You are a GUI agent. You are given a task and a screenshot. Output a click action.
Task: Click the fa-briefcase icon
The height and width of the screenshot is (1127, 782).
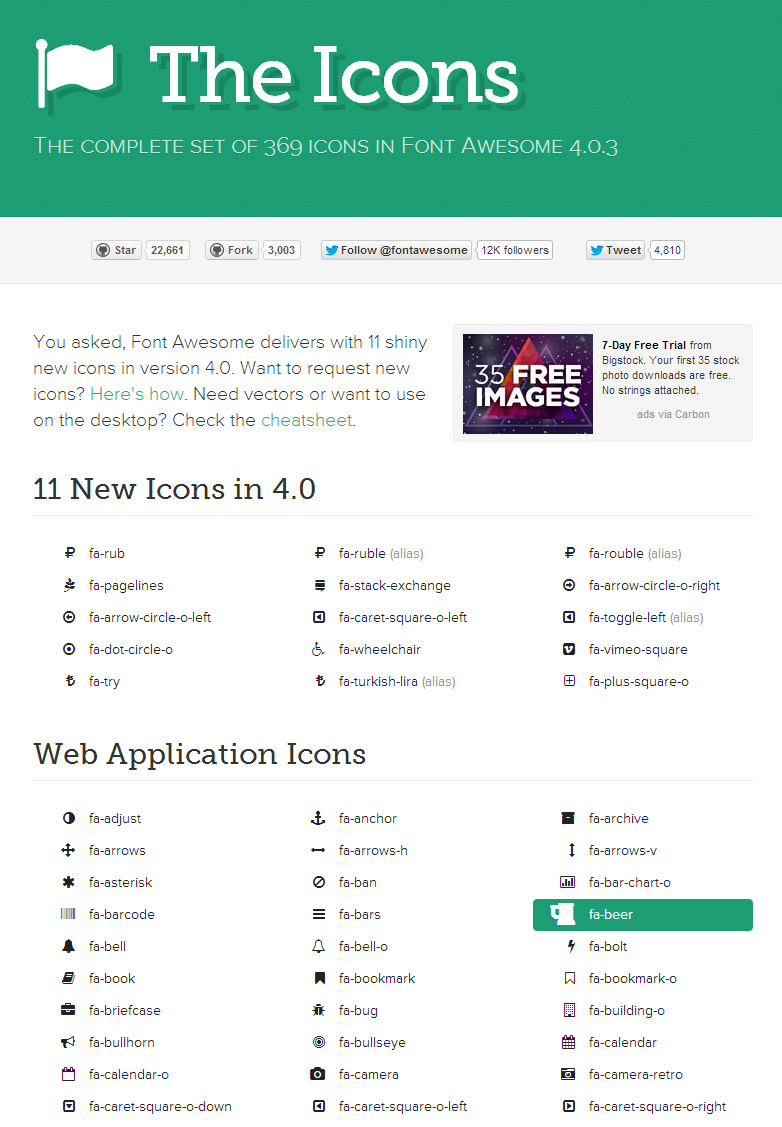tap(68, 1010)
